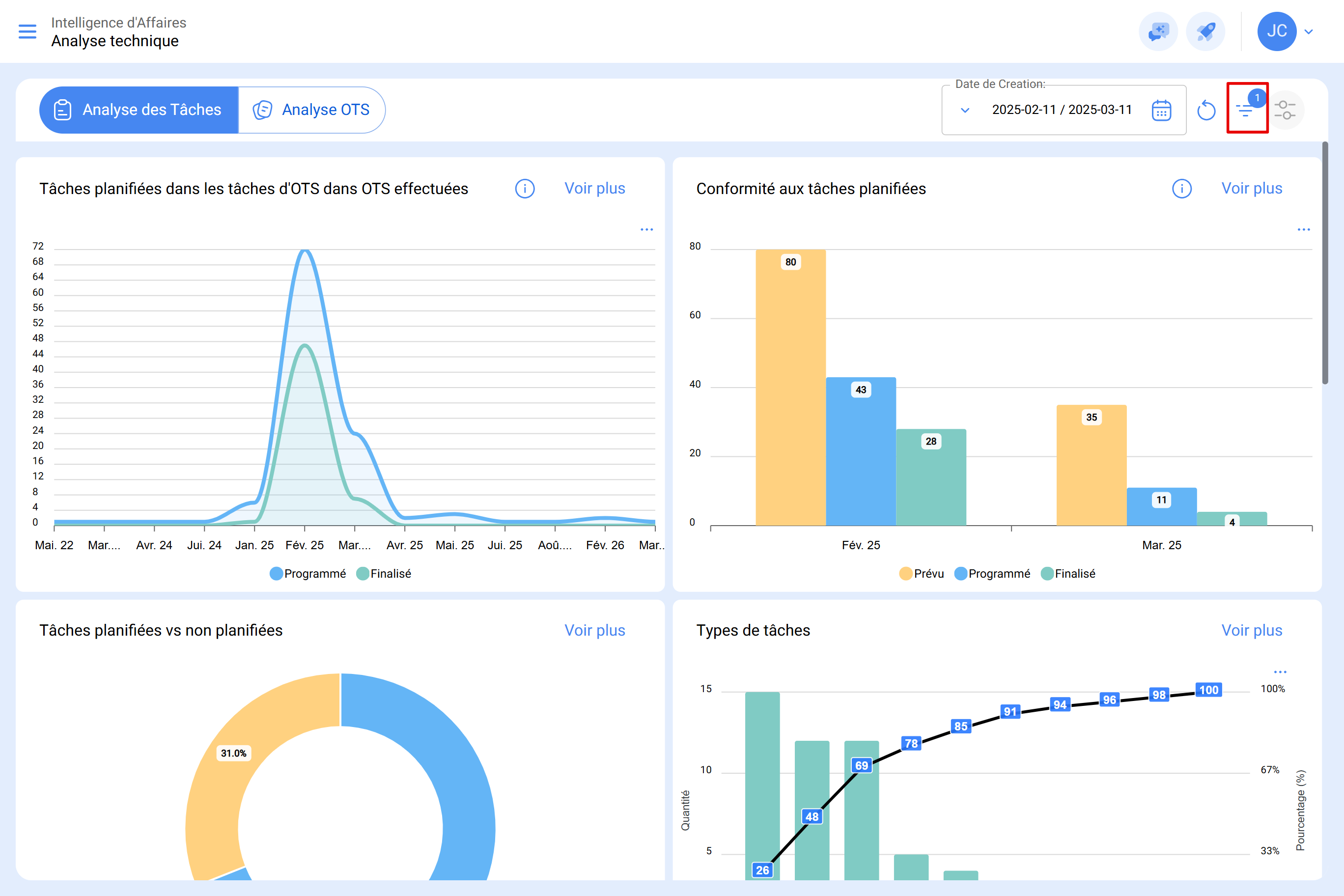This screenshot has height=896, width=1344.
Task: Open more options for Types de tâches chart
Action: [x=1280, y=672]
